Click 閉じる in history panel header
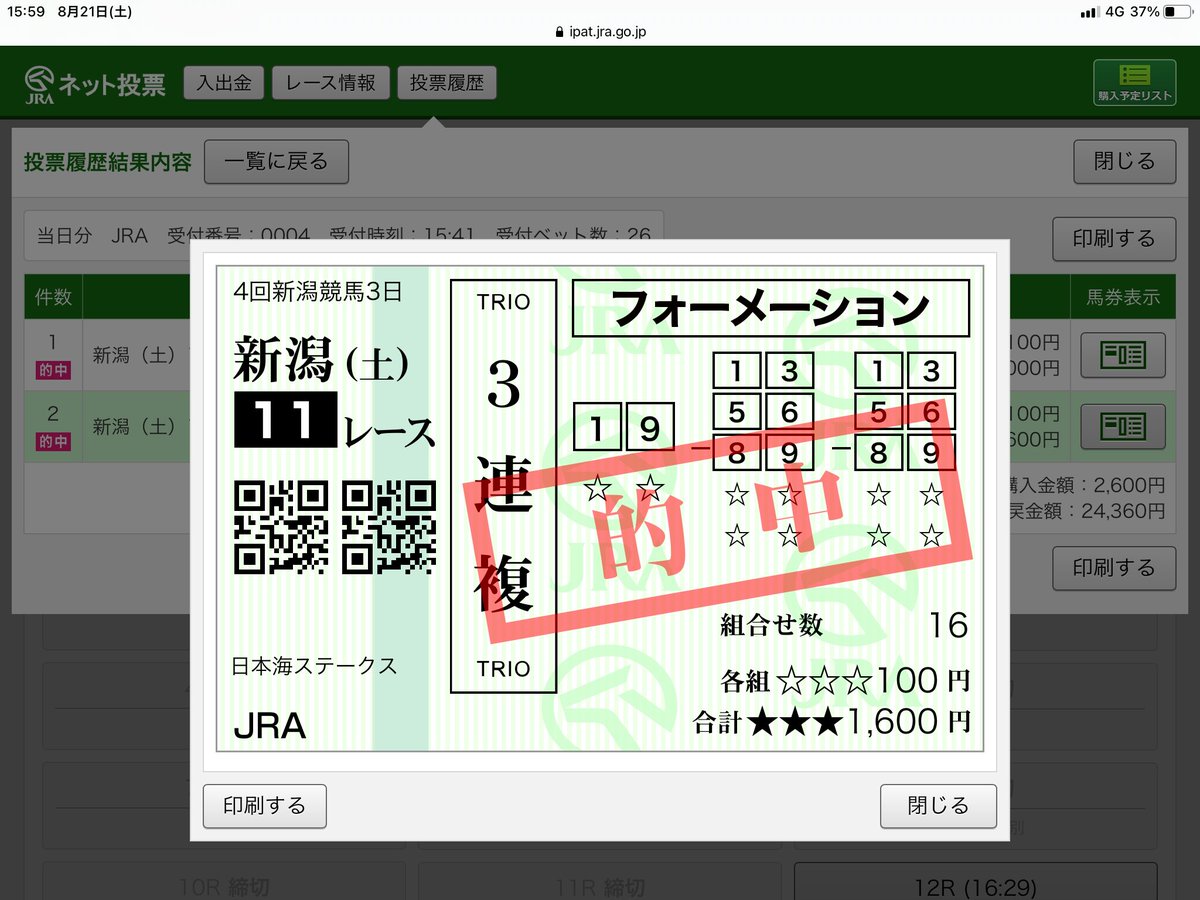1200x900 pixels. coord(1125,162)
